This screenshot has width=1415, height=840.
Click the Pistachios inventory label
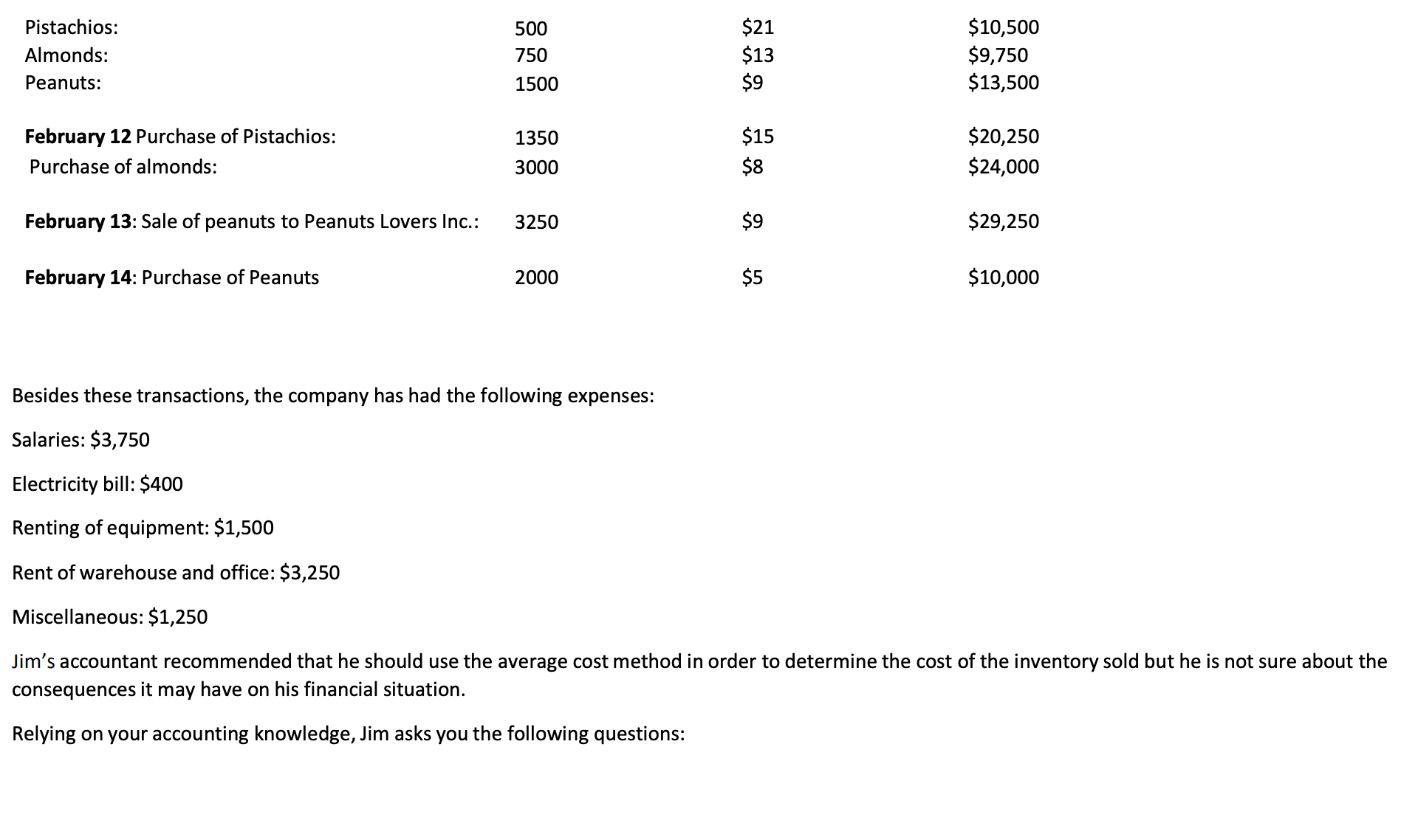[71, 27]
